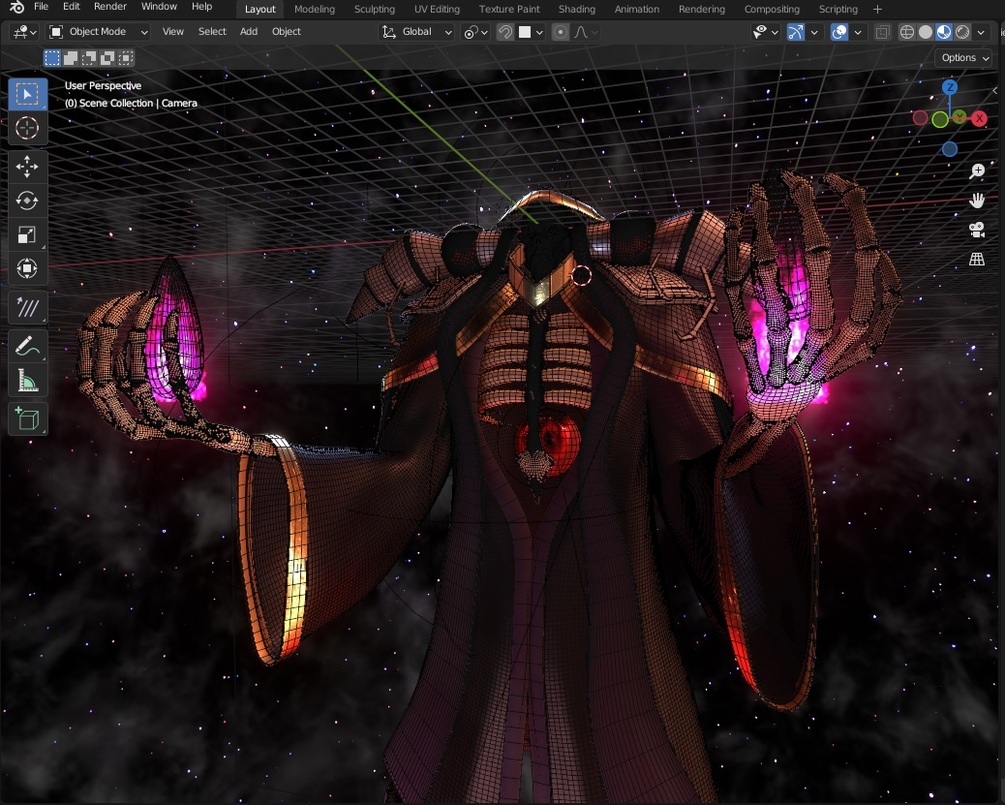
Task: Toggle X-ray mode
Action: 883,31
